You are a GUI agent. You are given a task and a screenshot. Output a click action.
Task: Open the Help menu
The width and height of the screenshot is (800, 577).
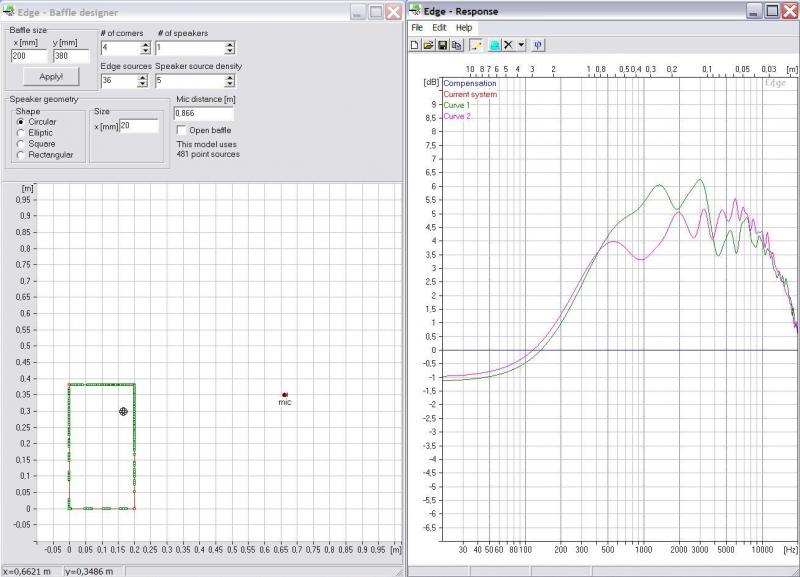pyautogui.click(x=464, y=27)
